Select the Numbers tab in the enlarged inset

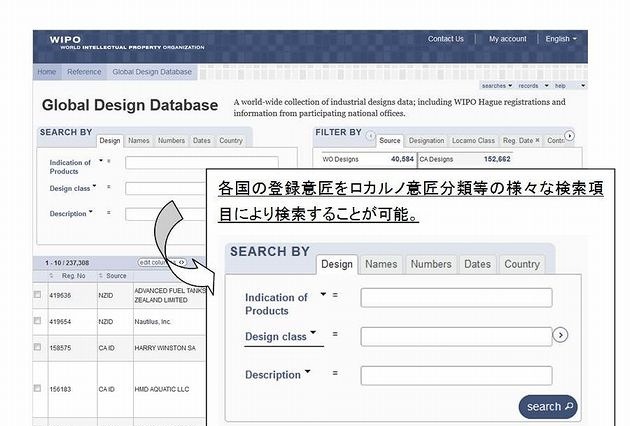click(x=431, y=264)
